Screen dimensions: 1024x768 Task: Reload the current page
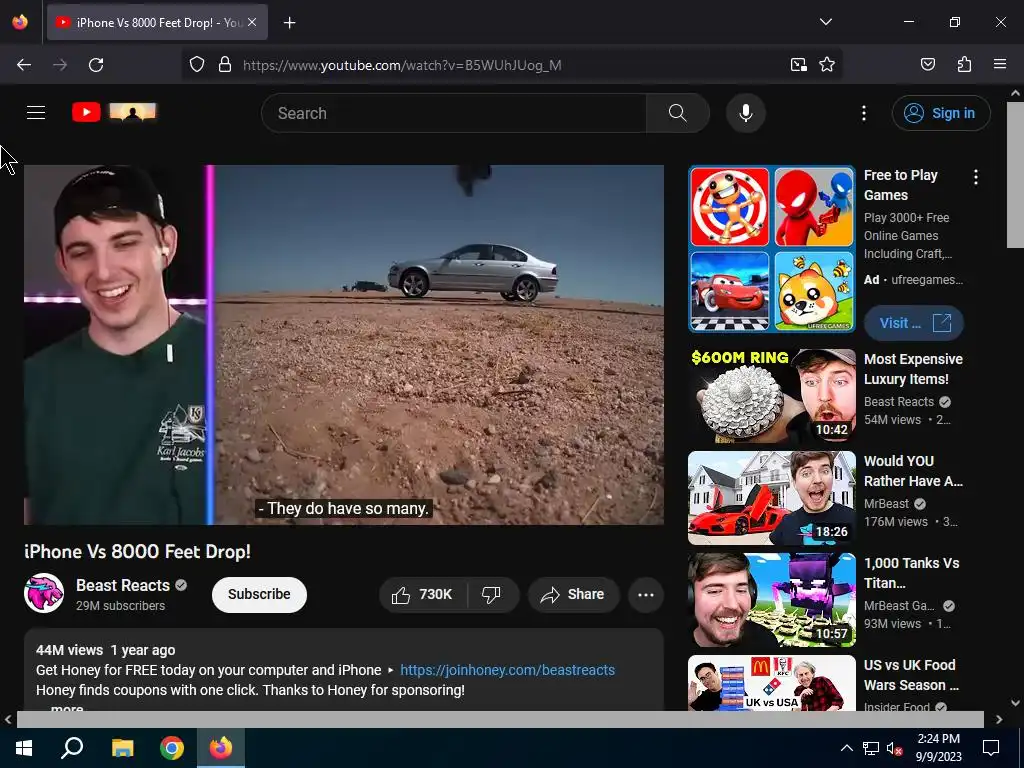[x=96, y=65]
